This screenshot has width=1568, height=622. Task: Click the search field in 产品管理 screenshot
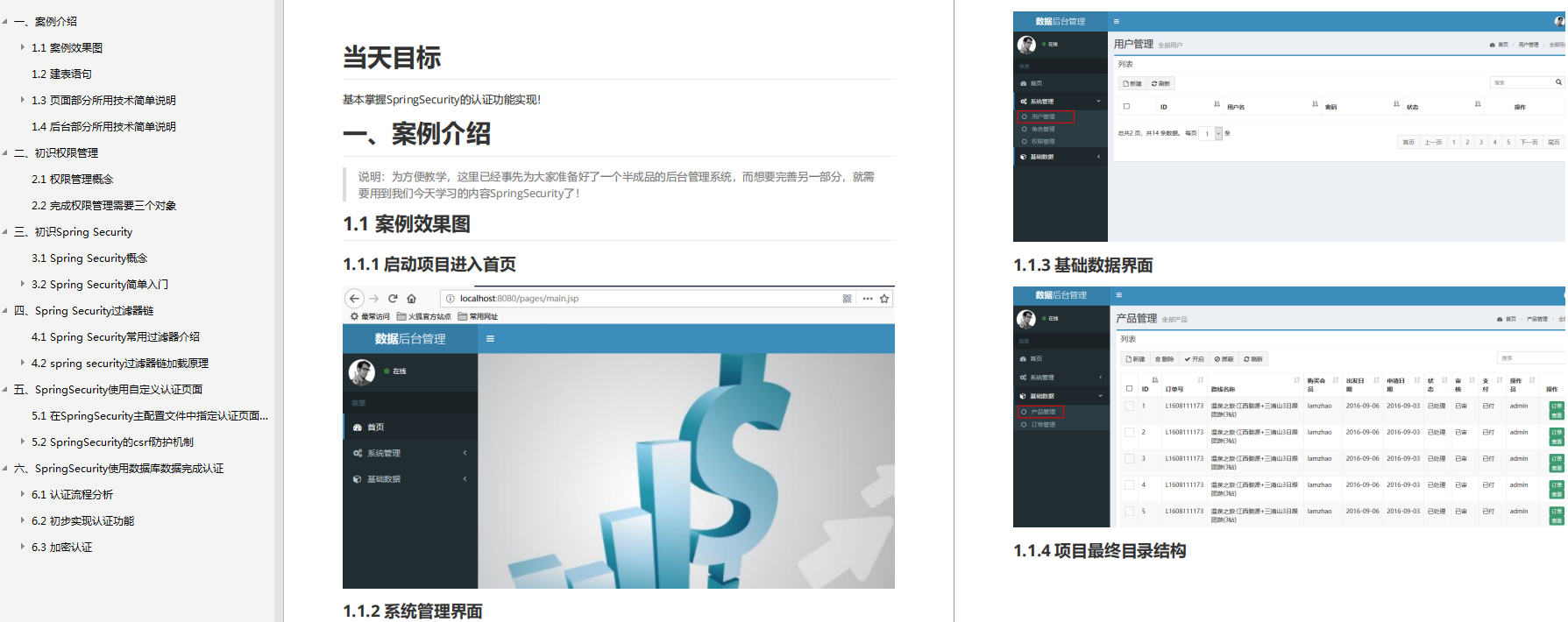click(1531, 358)
